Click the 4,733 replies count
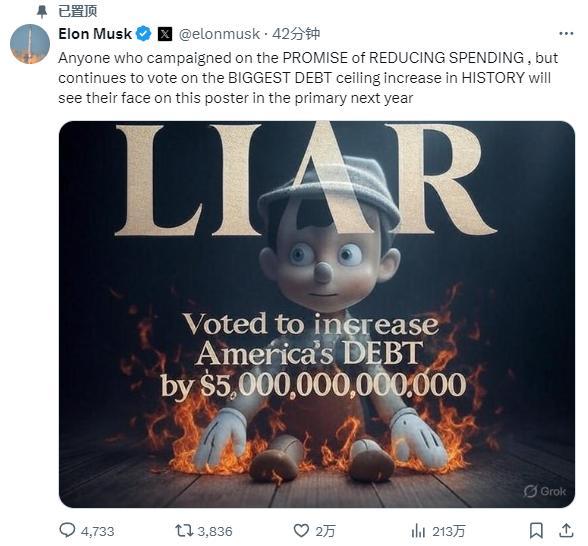The image size is (588, 546). pyautogui.click(x=98, y=531)
